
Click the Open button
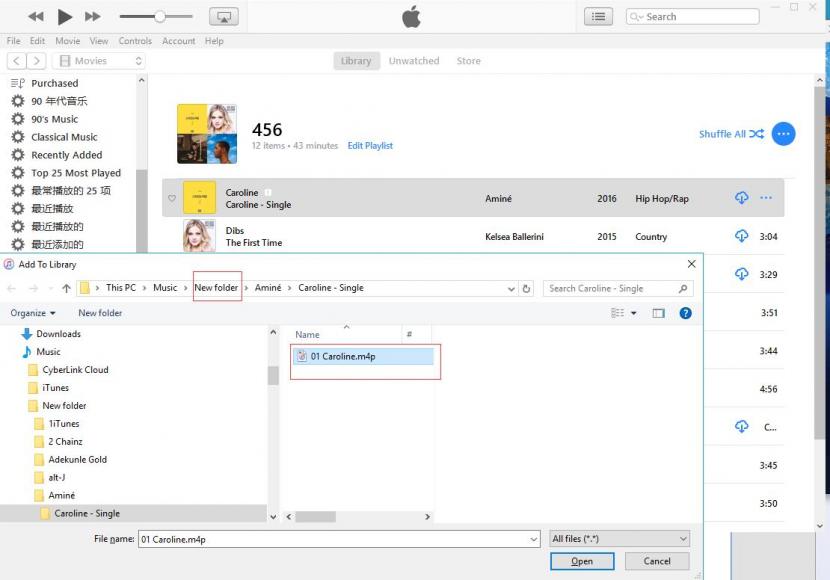[582, 561]
